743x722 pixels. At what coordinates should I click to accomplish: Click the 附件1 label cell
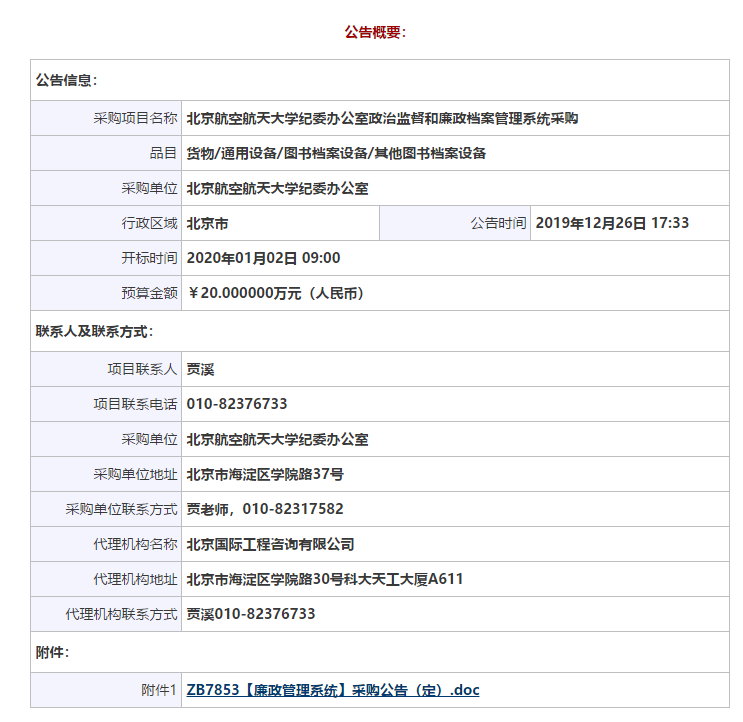point(159,690)
